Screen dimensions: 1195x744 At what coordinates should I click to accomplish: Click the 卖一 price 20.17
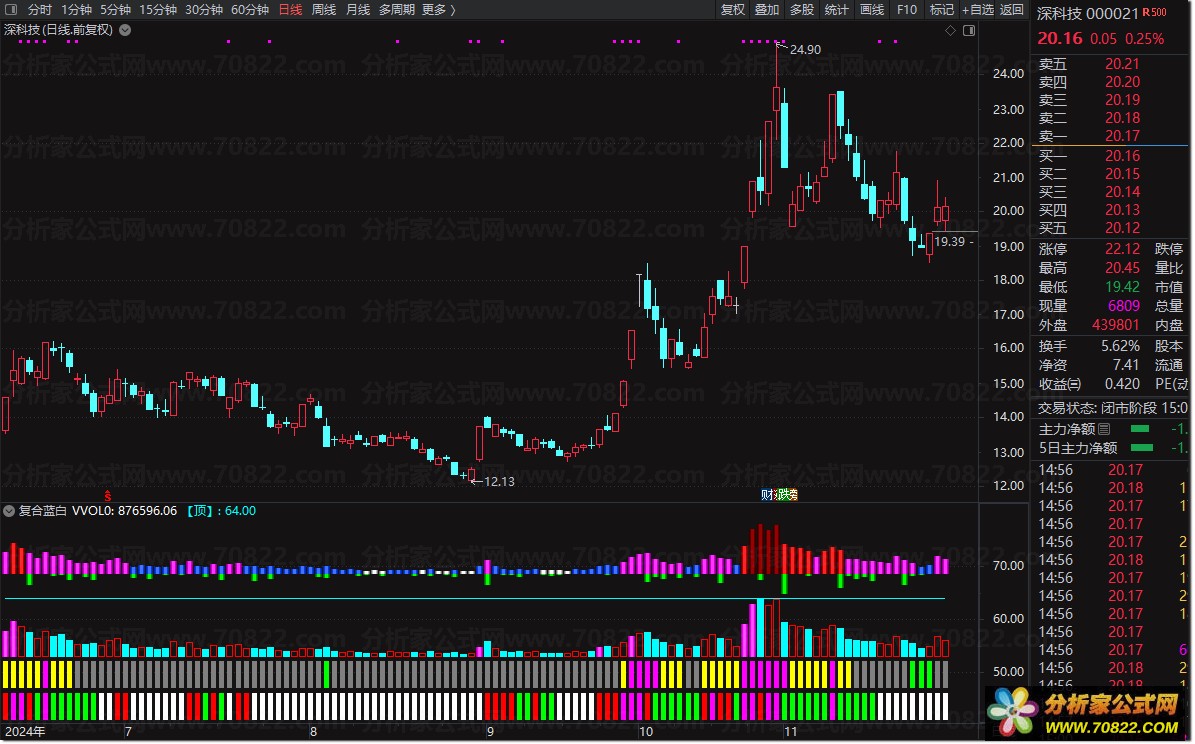[x=1123, y=136]
